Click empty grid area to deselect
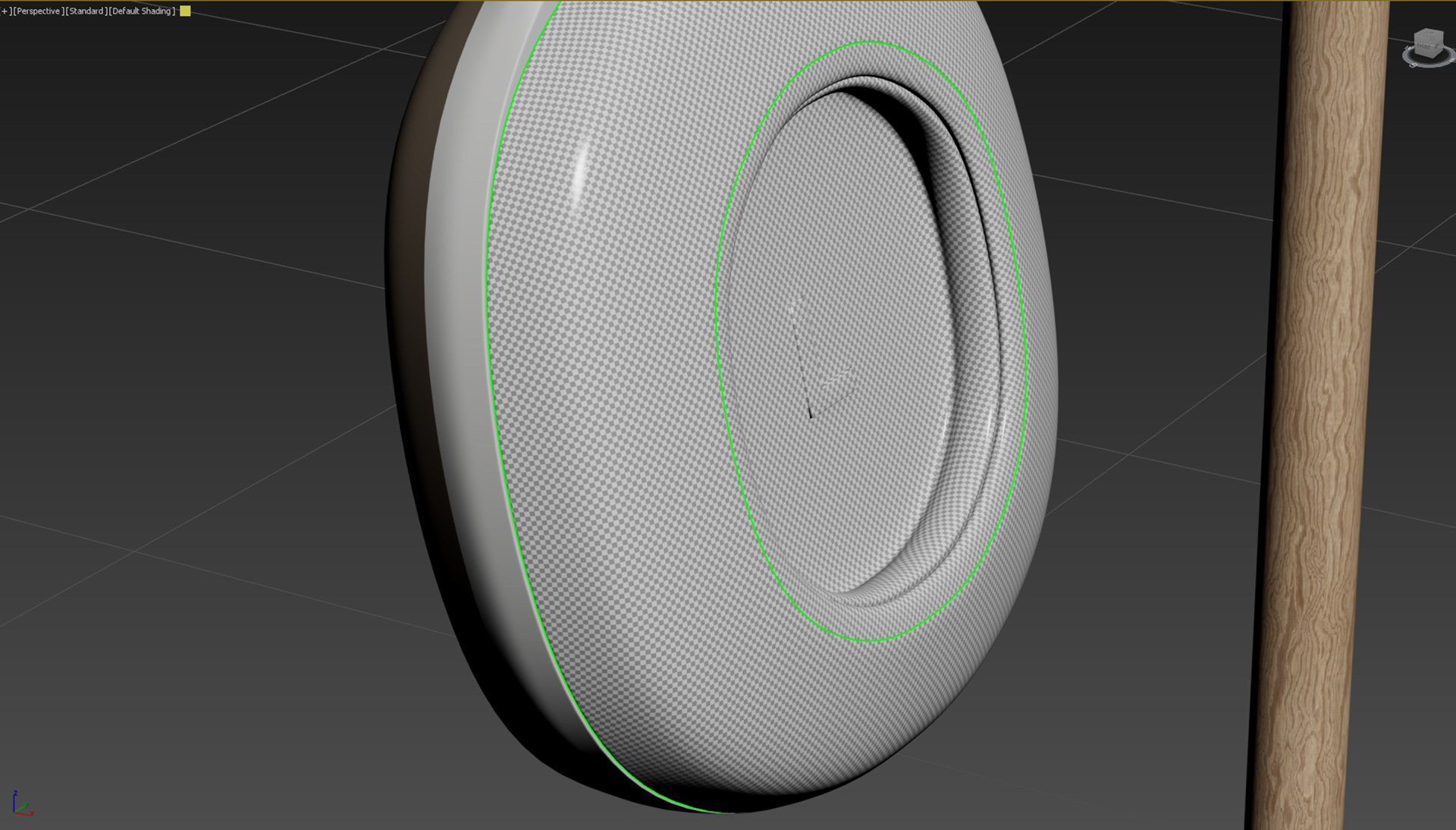 (190, 379)
